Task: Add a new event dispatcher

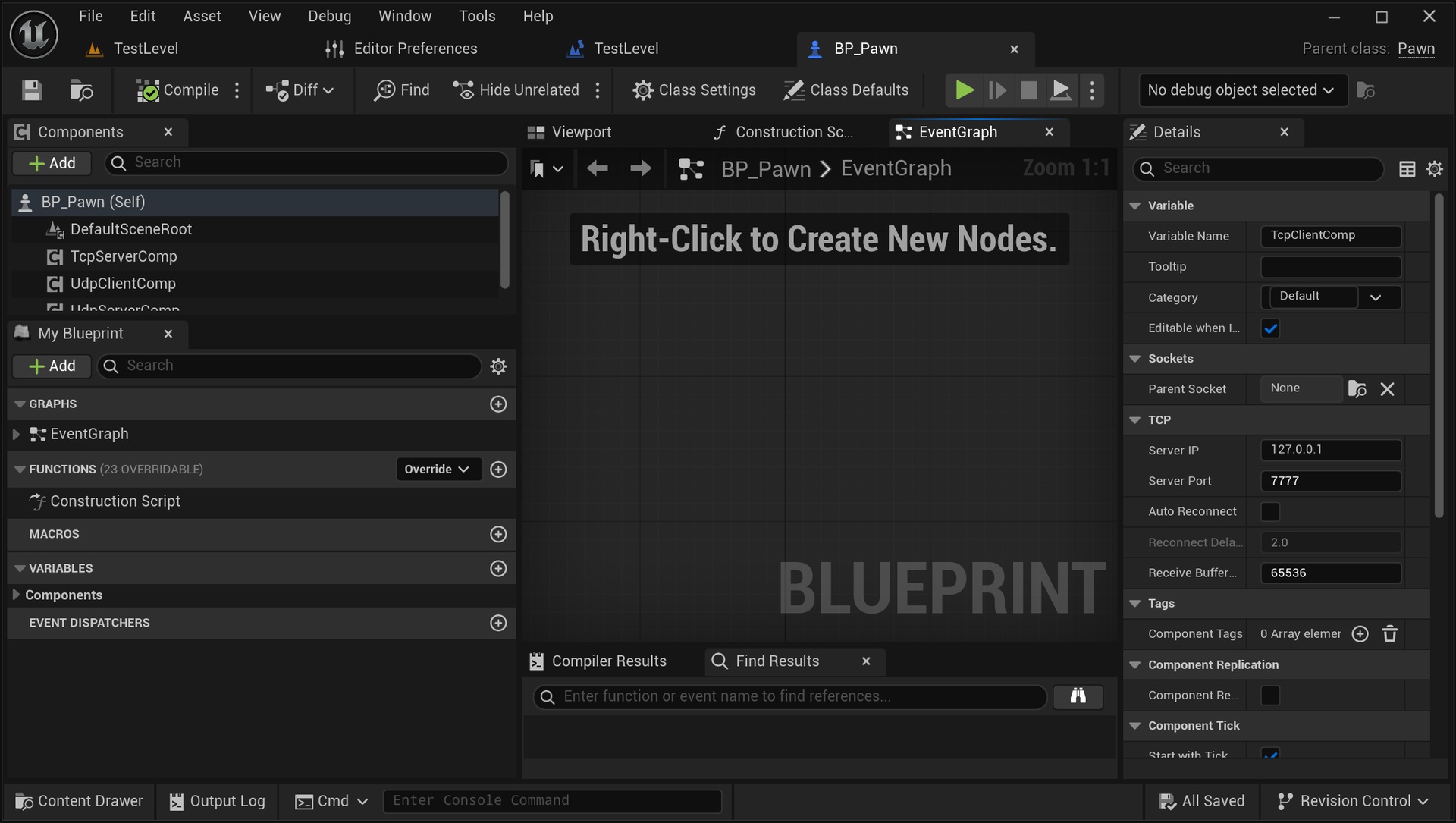Action: (x=498, y=623)
